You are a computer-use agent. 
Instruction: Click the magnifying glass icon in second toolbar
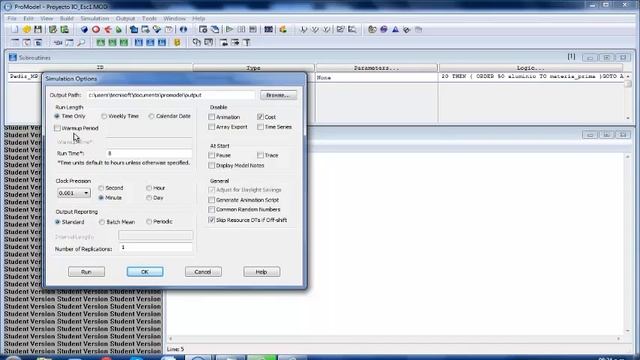(81, 42)
